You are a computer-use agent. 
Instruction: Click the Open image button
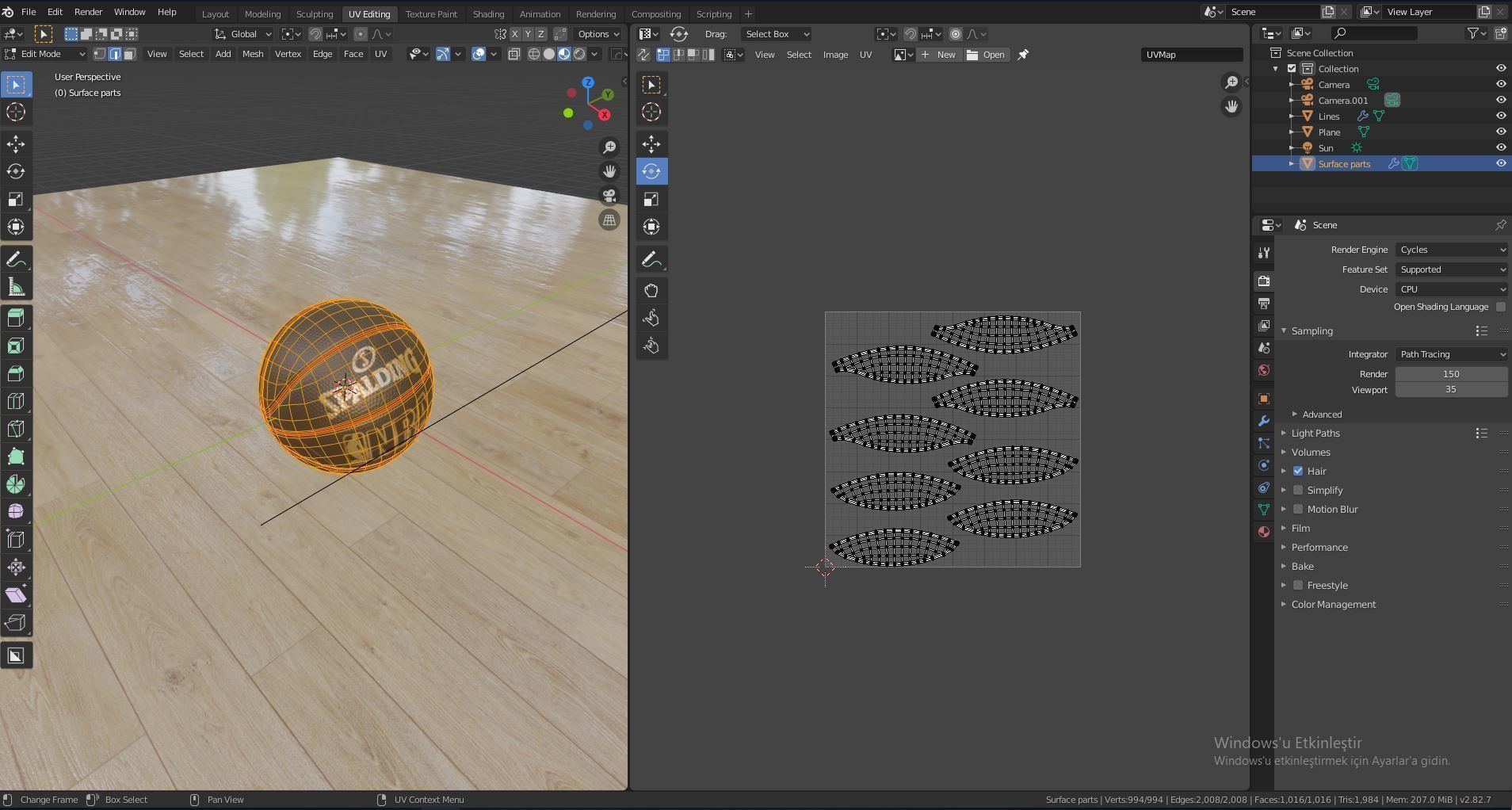coord(986,55)
